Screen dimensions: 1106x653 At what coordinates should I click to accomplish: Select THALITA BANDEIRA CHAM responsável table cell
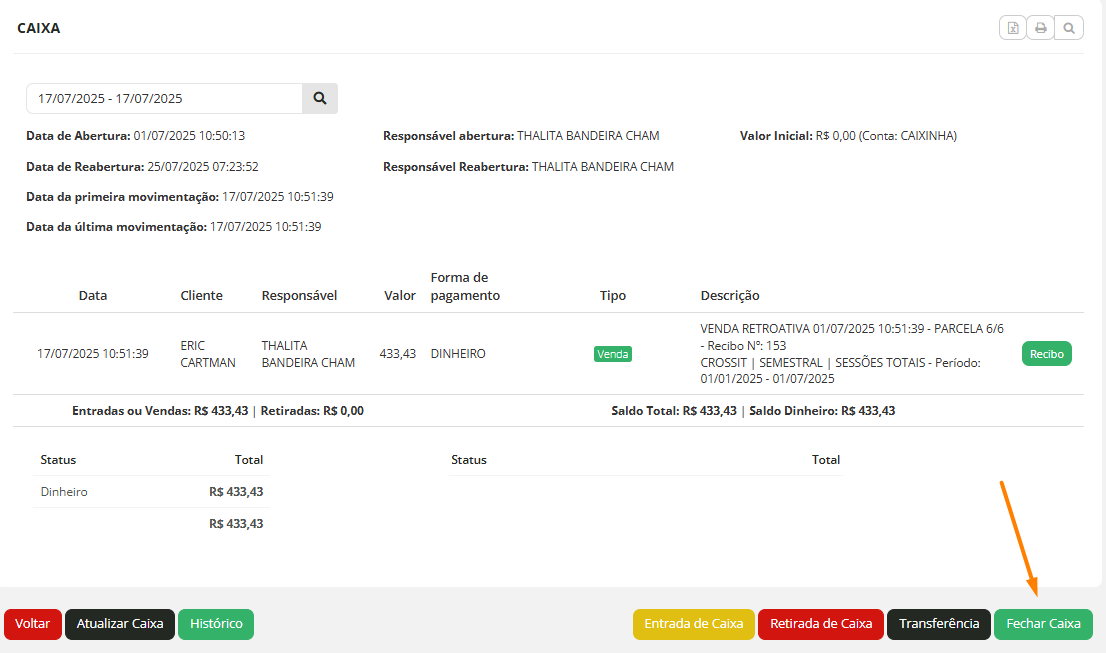(x=308, y=354)
